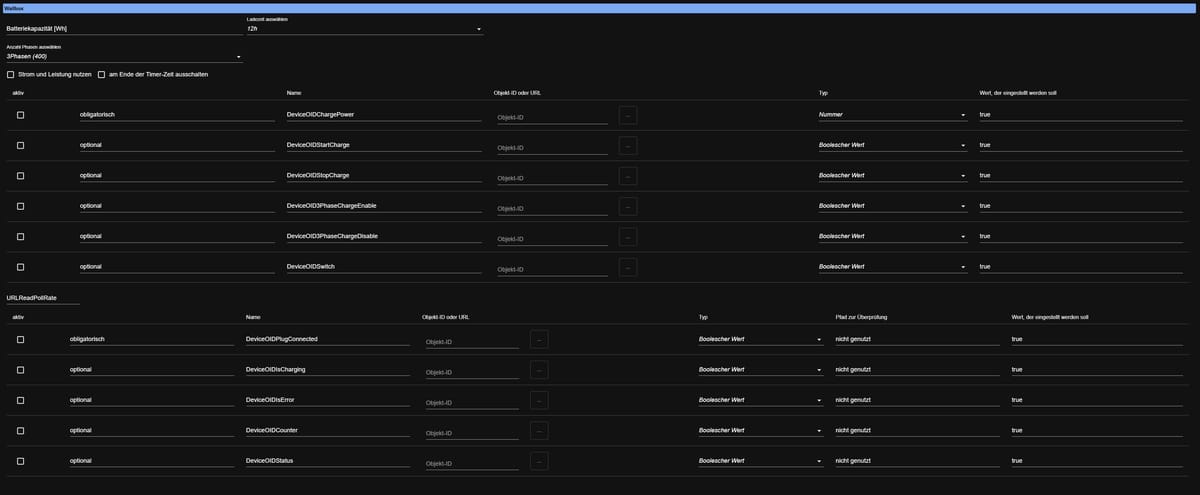The height and width of the screenshot is (495, 1200).
Task: Tick 'am Ende der Timer-Zeit ausschalten'
Action: (101, 74)
